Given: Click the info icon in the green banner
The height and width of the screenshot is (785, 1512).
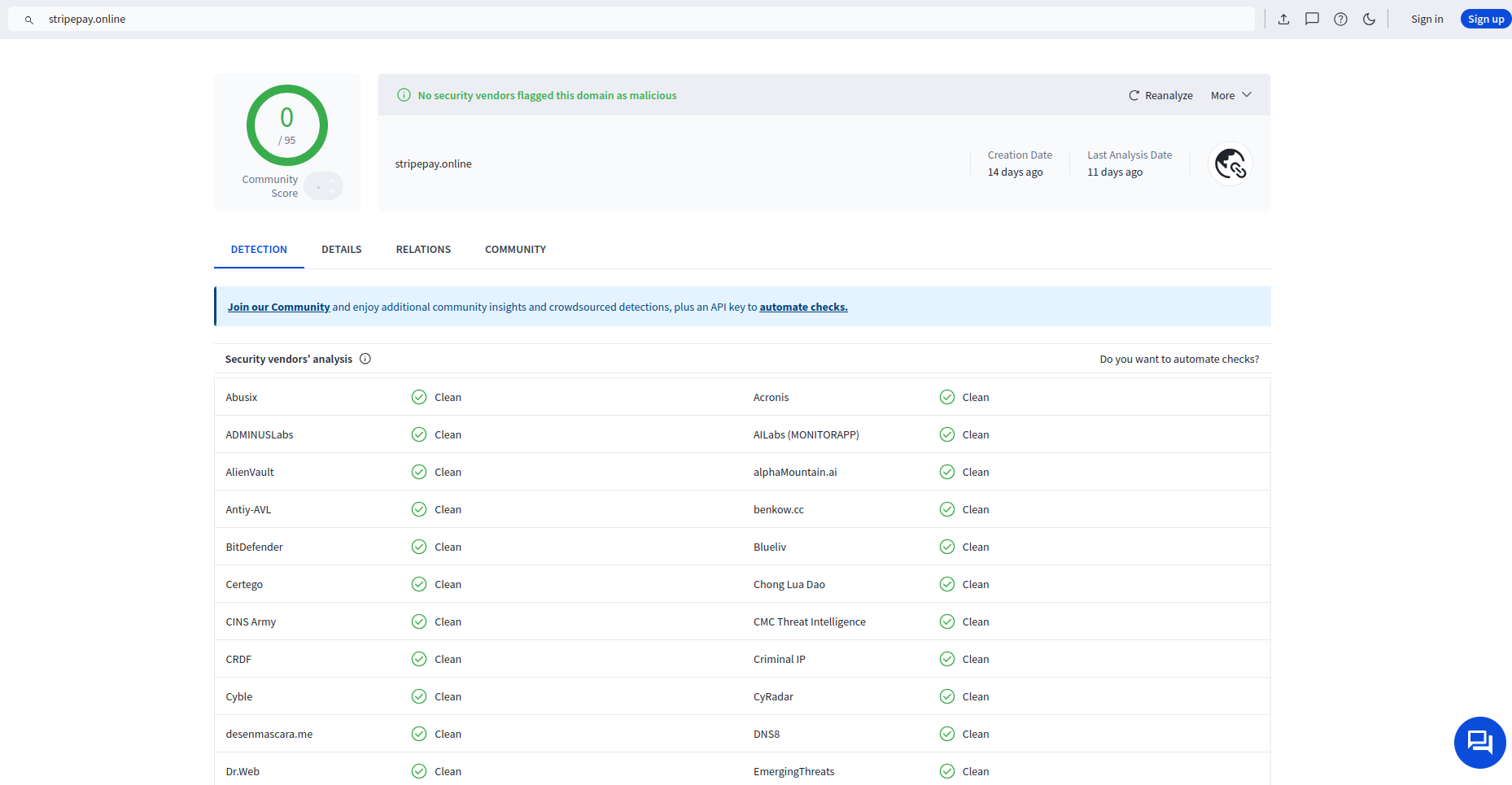Looking at the screenshot, I should coord(404,95).
